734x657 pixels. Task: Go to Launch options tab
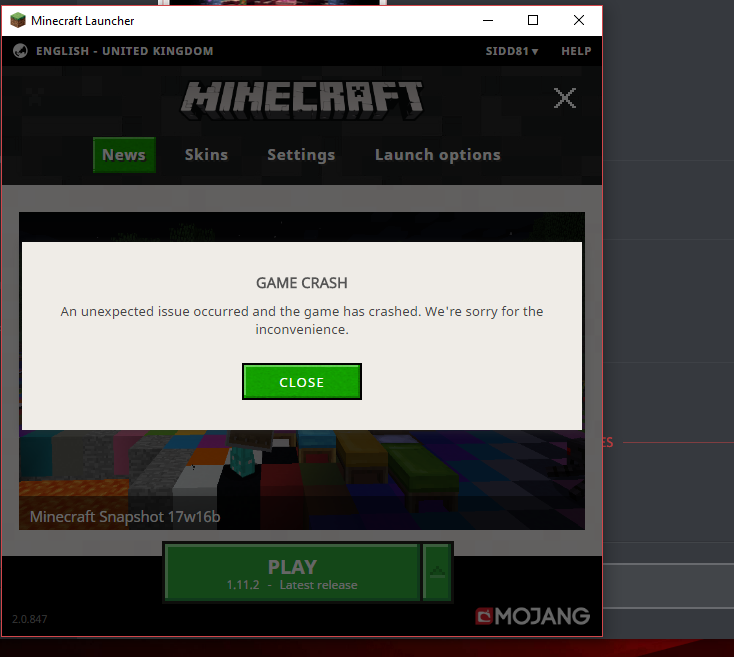coord(438,155)
